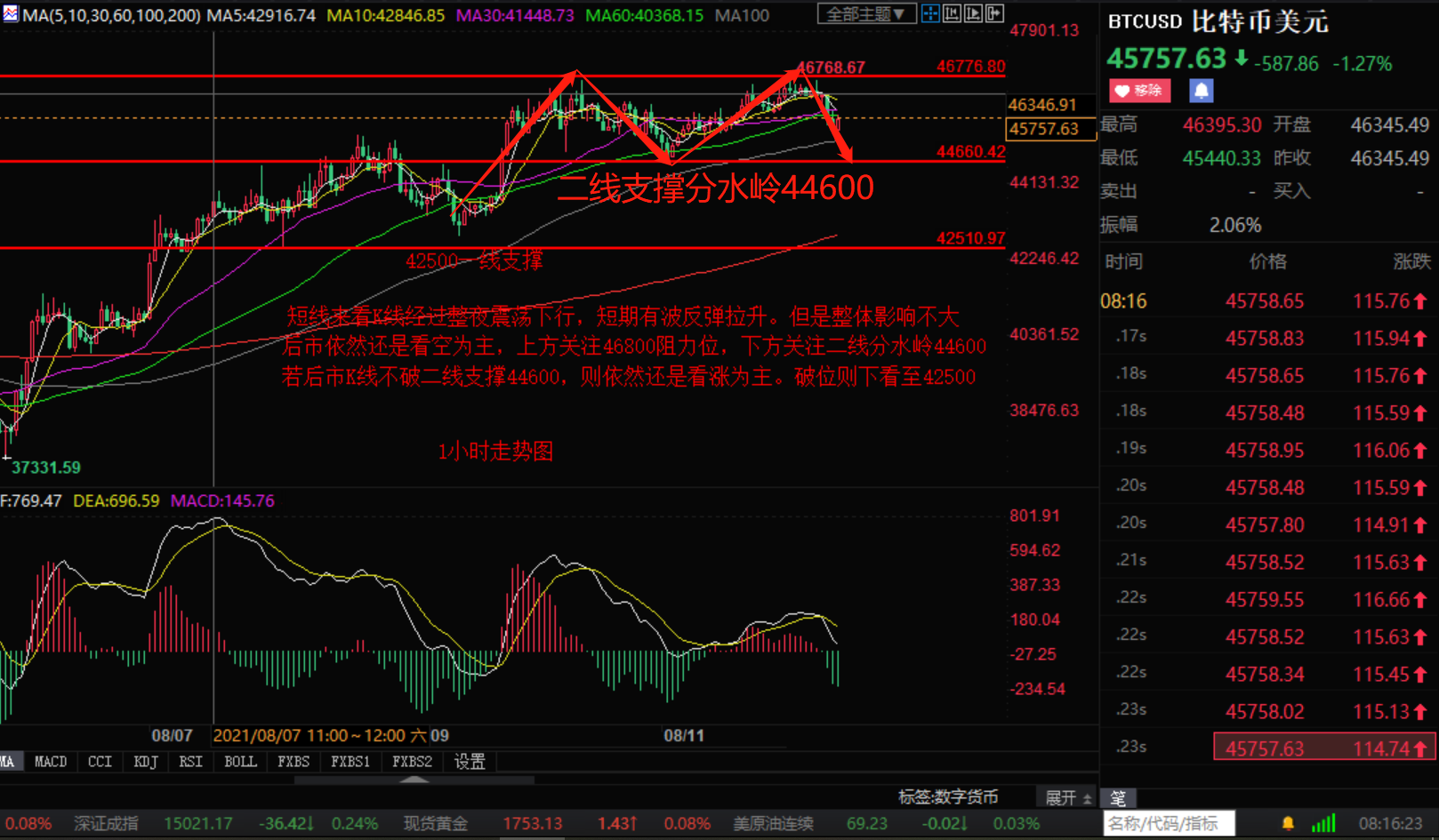Open the 全部主题 dropdown
1439x840 pixels.
coord(865,14)
